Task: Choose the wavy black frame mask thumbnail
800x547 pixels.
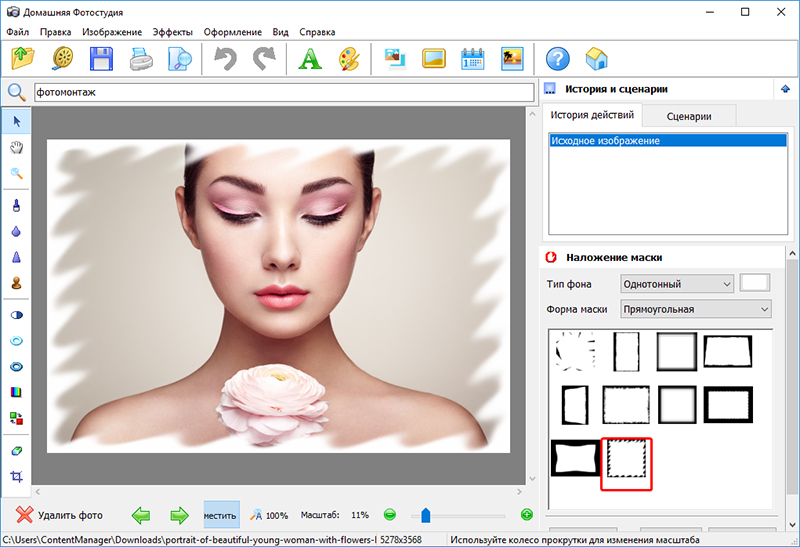Action: point(576,459)
